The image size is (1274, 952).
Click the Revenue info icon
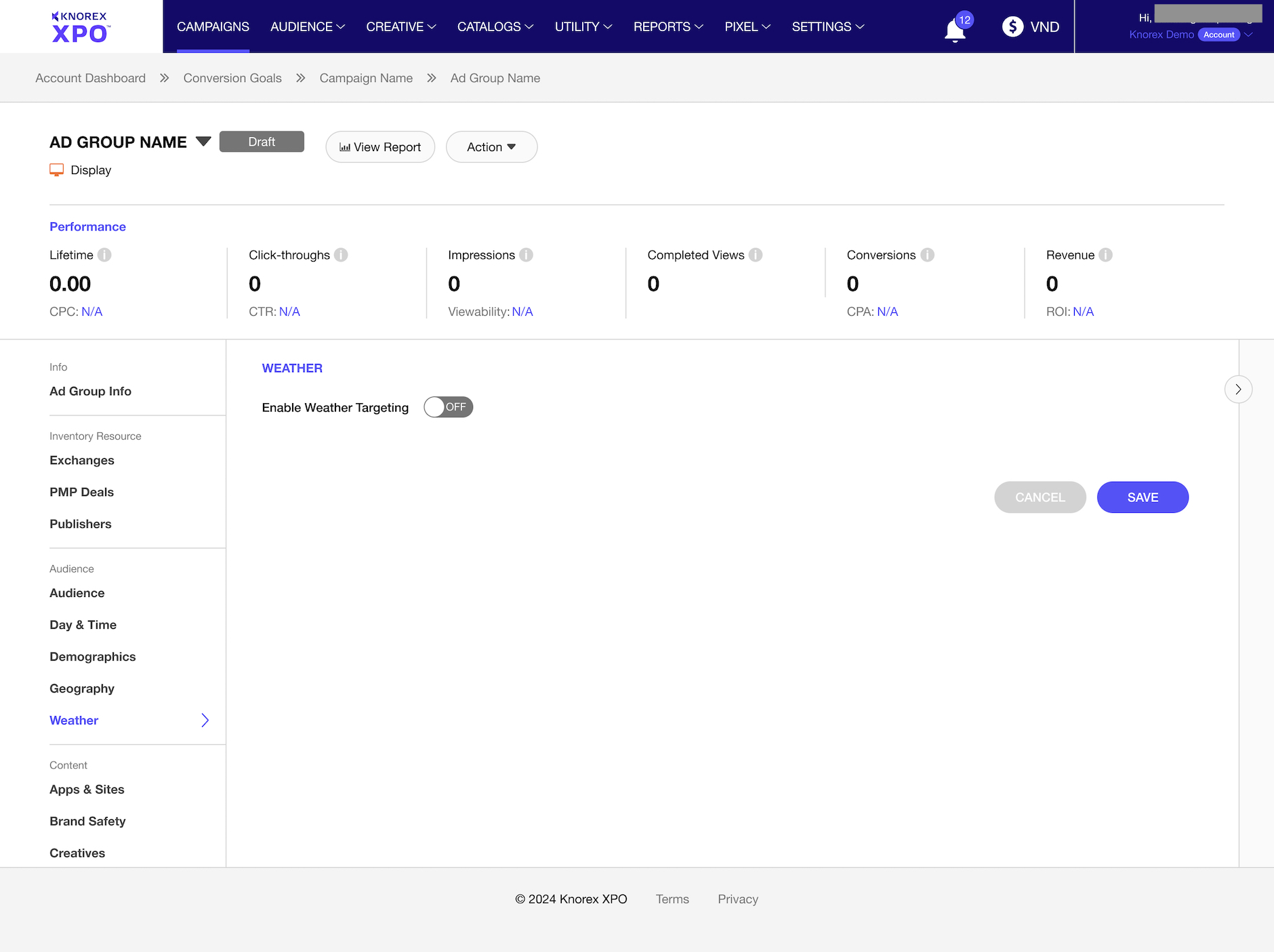click(1105, 255)
